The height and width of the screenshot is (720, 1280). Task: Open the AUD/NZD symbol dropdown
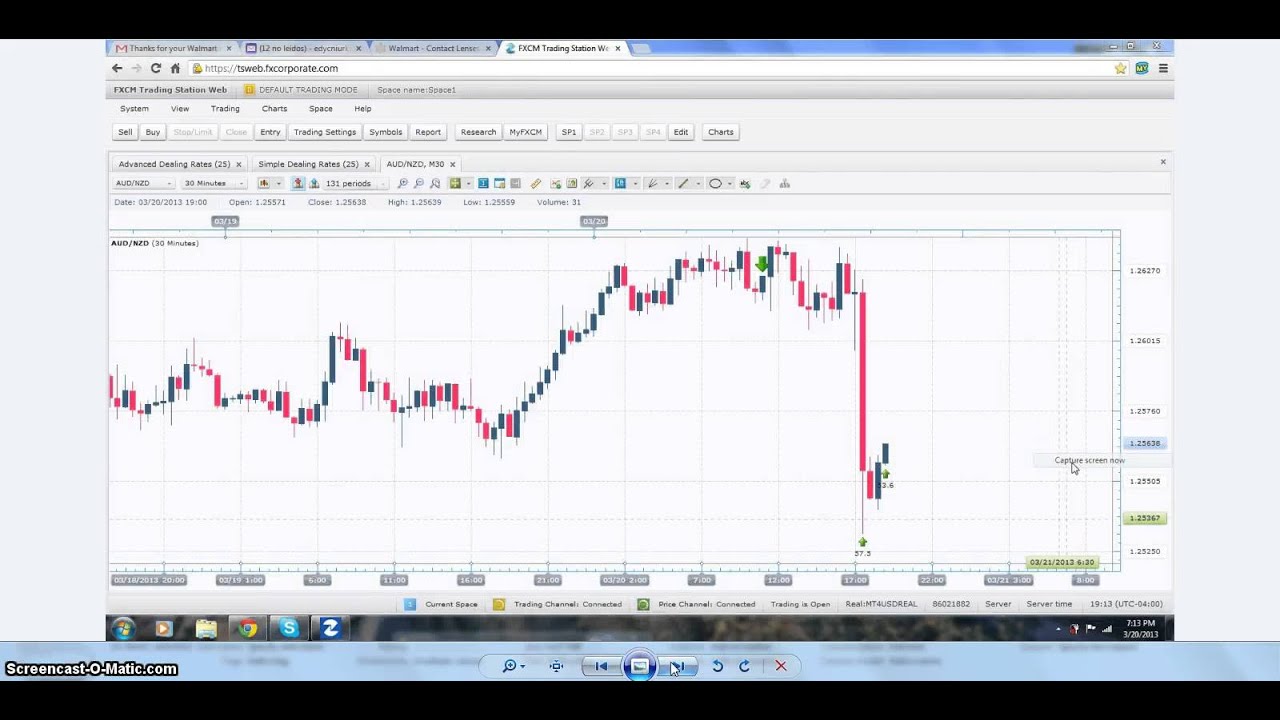[x=144, y=184]
